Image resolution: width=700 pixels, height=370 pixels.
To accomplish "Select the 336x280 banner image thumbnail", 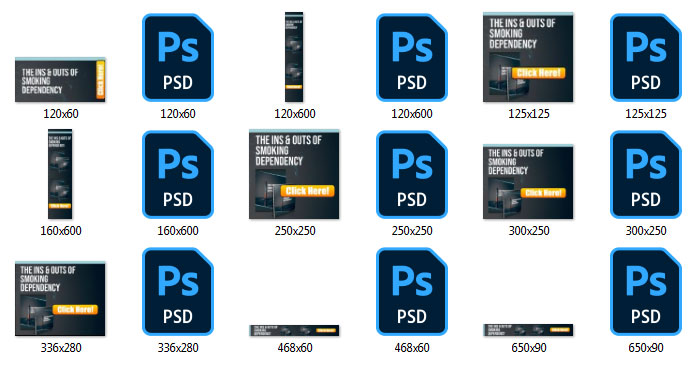I will [60, 299].
